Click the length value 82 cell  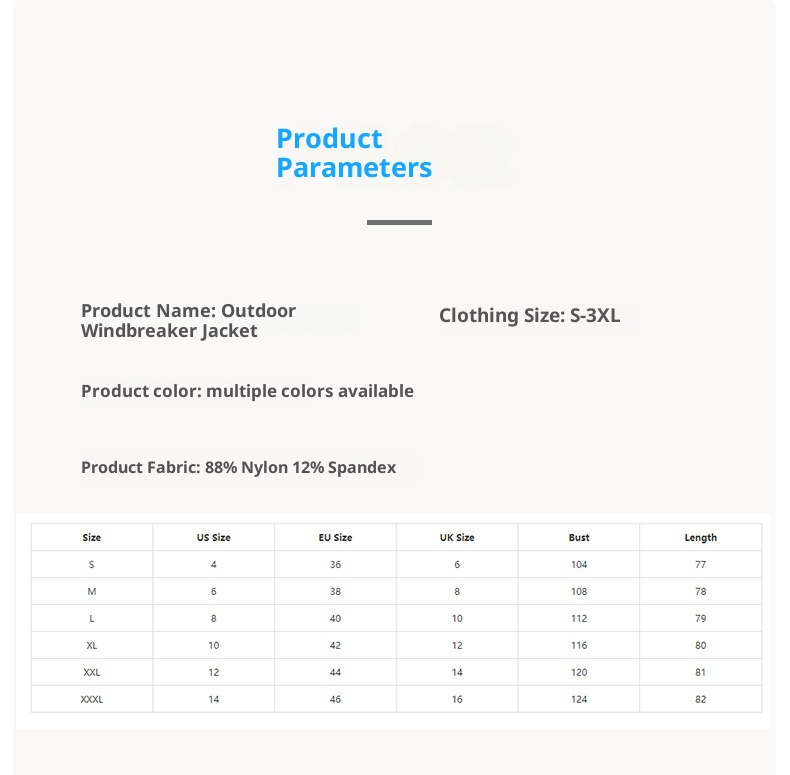pyautogui.click(x=700, y=699)
